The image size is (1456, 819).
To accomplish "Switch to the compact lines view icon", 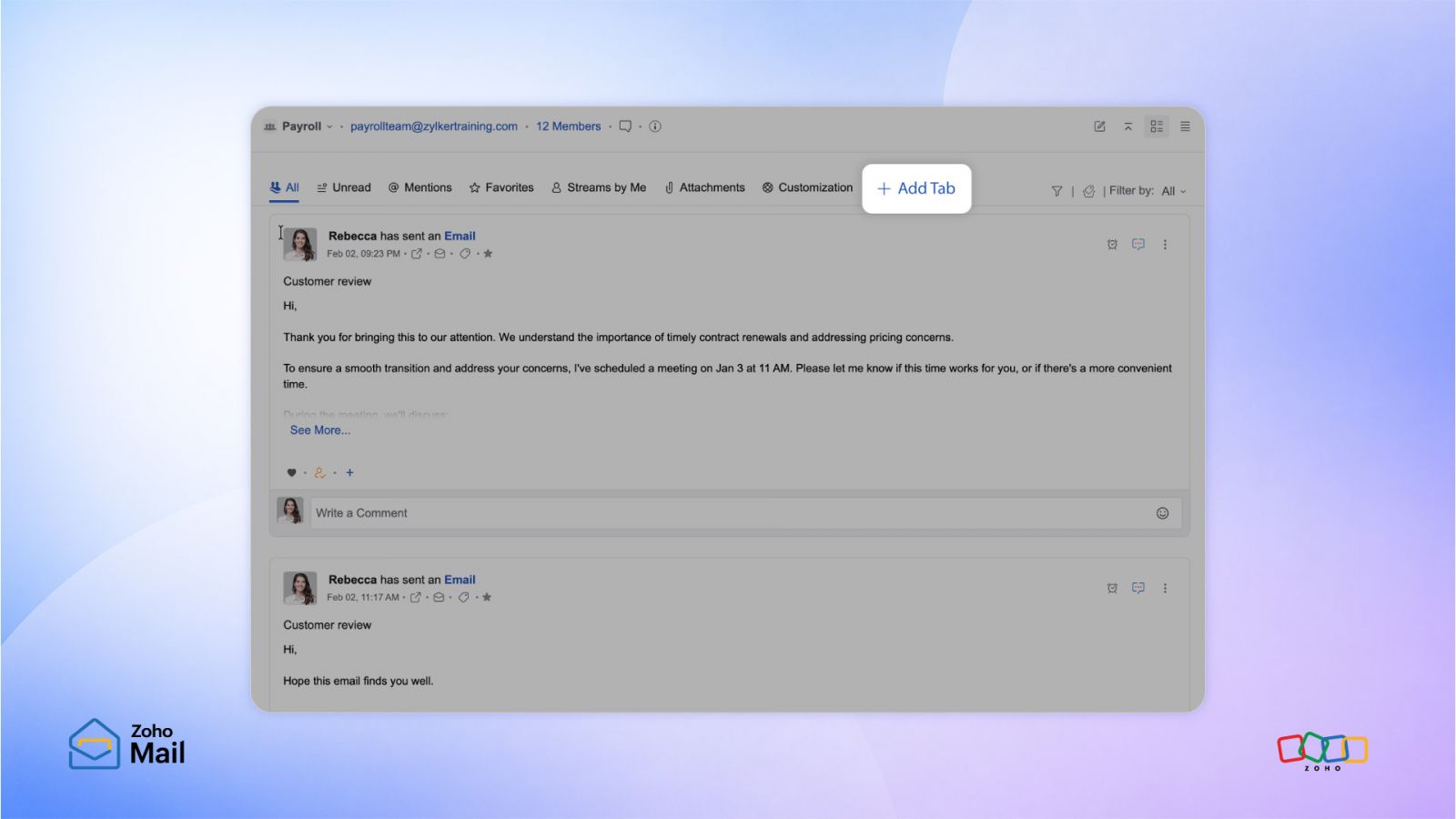I will (x=1185, y=126).
